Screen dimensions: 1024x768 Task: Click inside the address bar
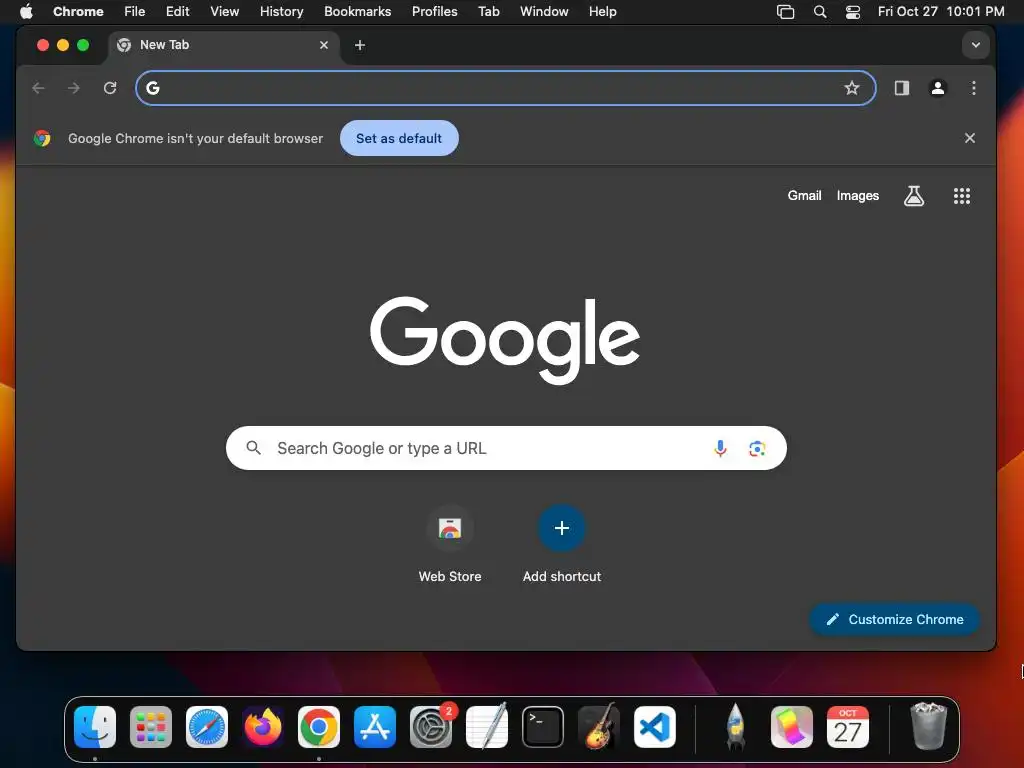(505, 88)
